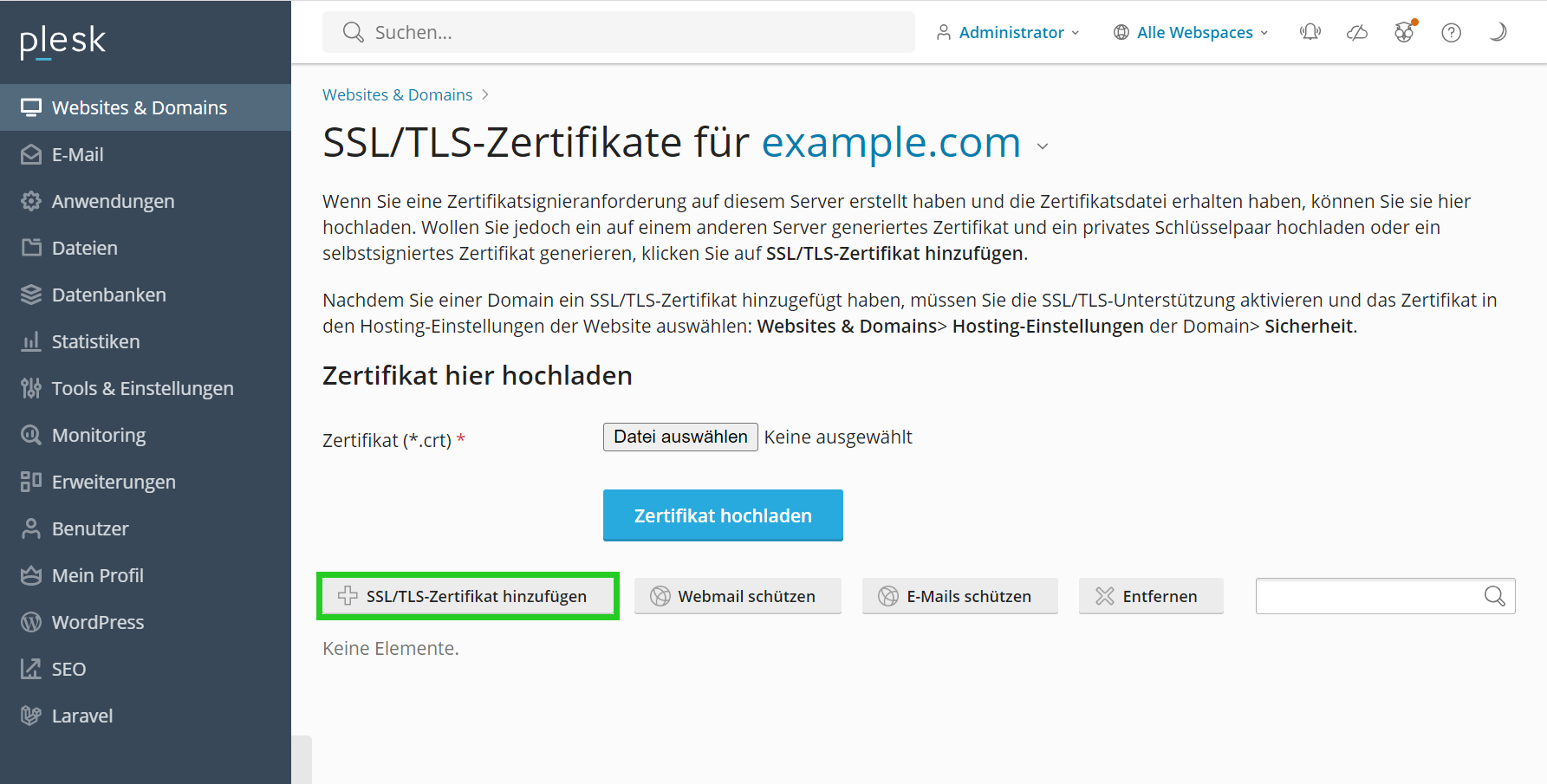This screenshot has width=1547, height=784.
Task: Open Benutzer users page
Action: click(146, 528)
